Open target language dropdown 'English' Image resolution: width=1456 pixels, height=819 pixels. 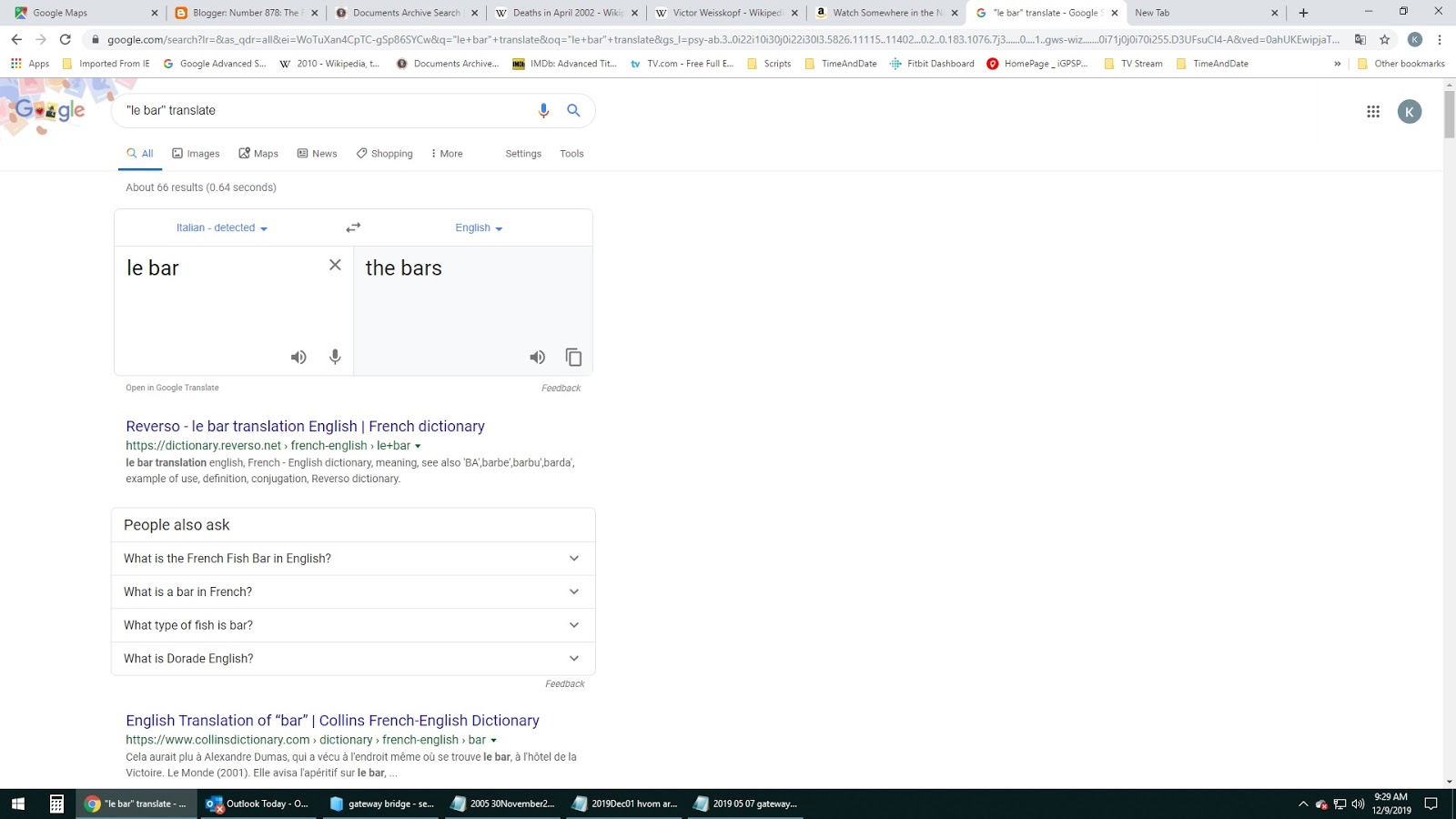[479, 228]
